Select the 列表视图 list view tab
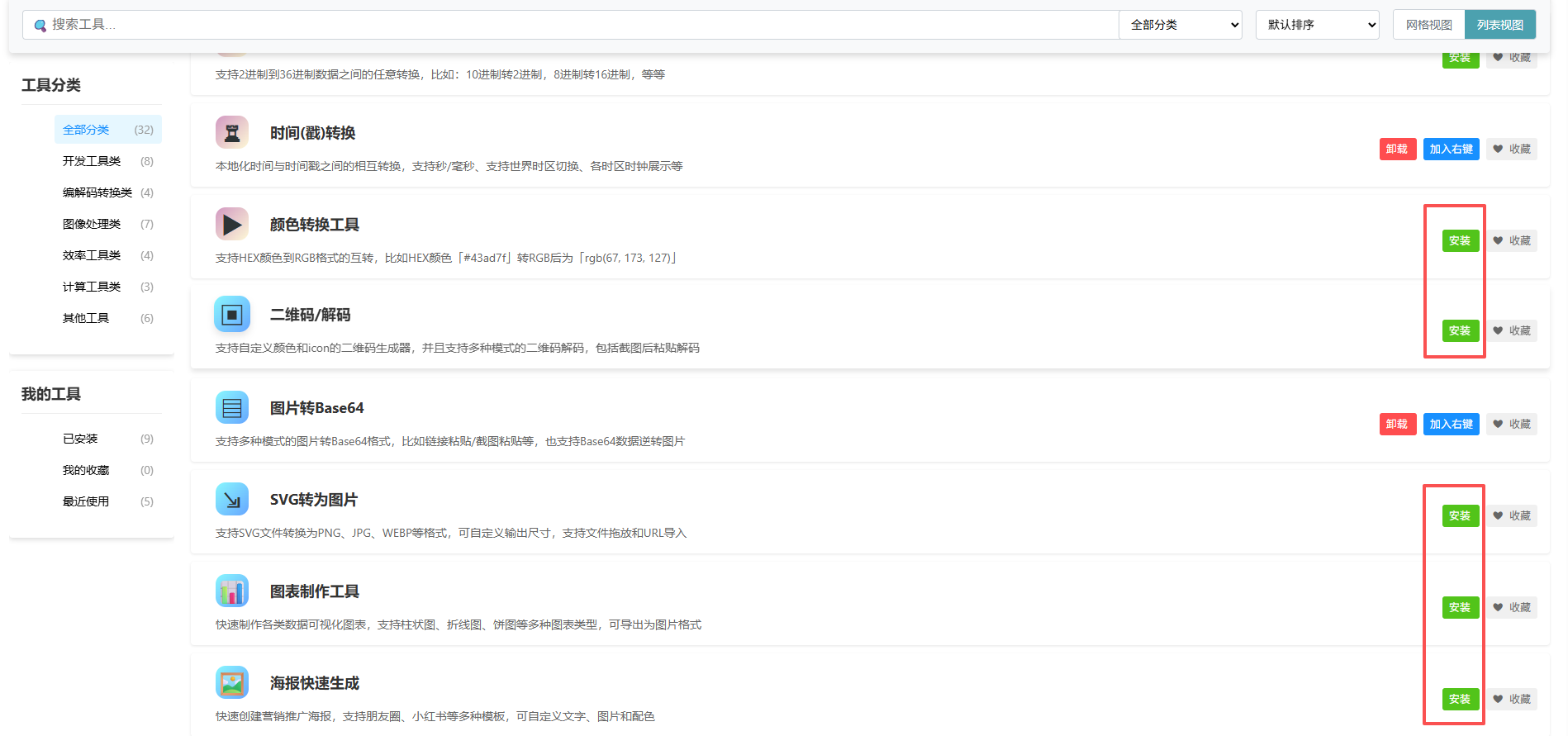The image size is (1568, 736). [x=1499, y=25]
